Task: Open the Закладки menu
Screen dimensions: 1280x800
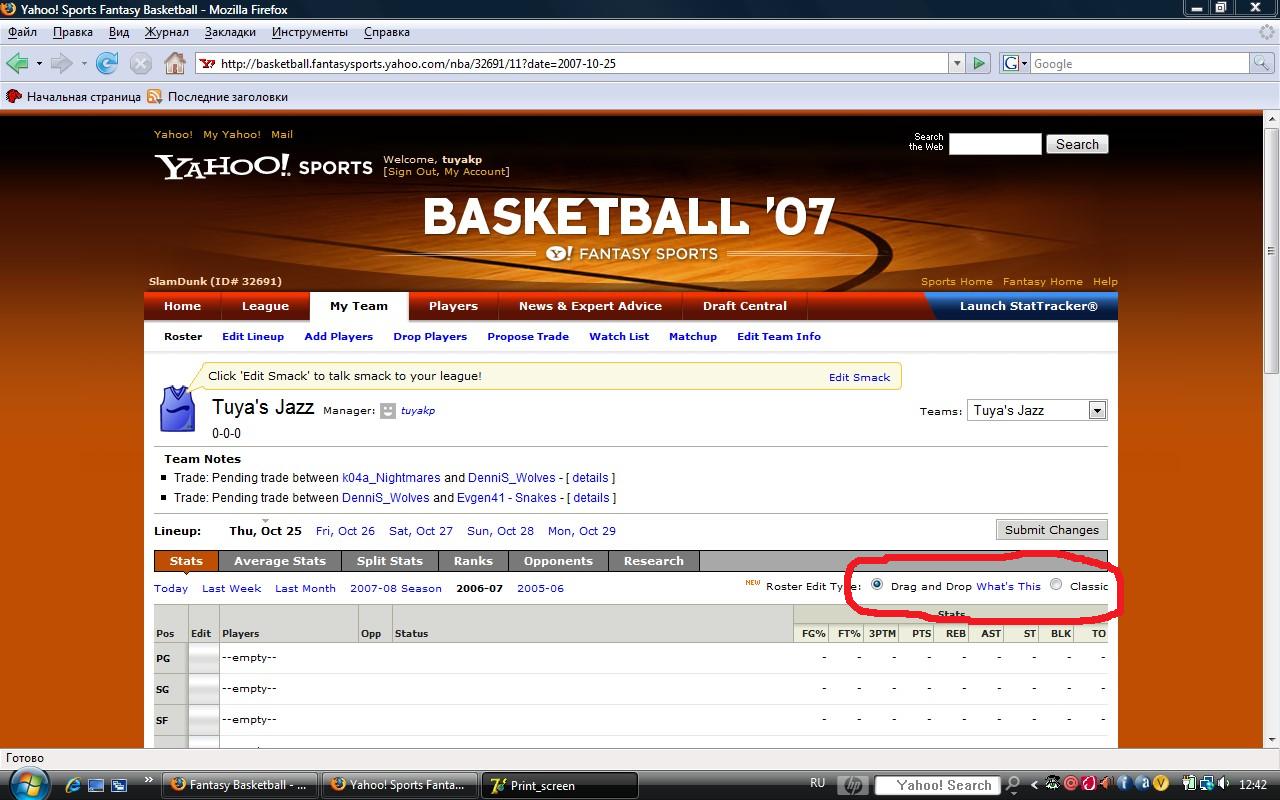Action: (x=230, y=32)
